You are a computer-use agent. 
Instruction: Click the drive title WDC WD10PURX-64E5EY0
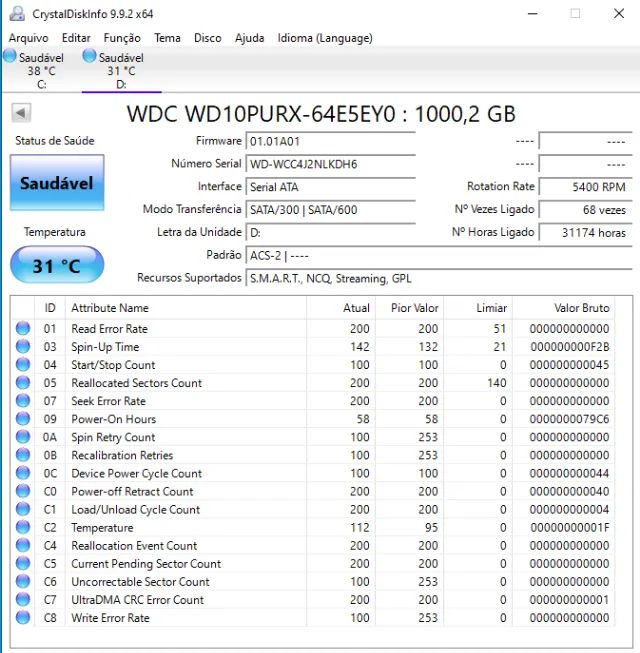pyautogui.click(x=321, y=114)
